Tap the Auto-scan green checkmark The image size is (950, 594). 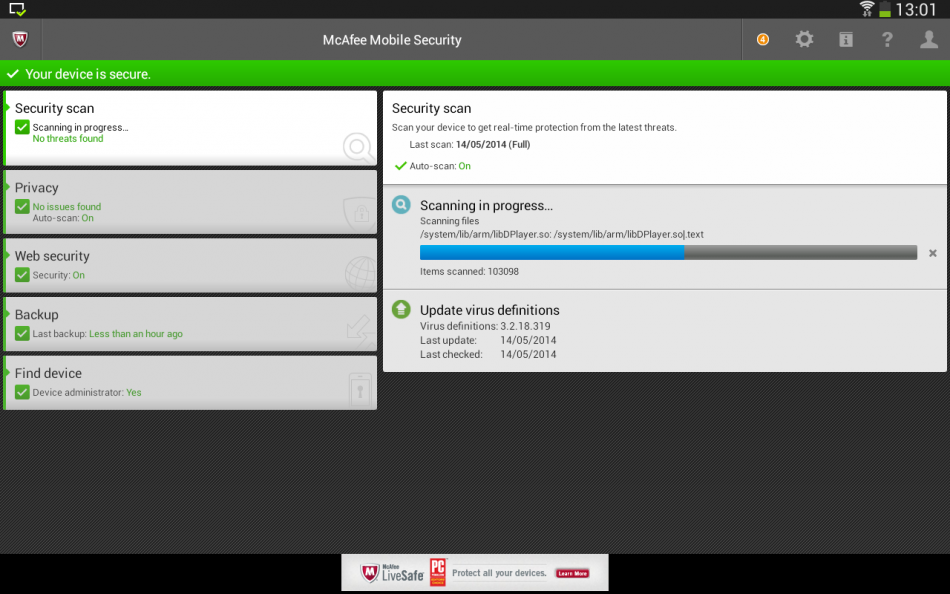[x=400, y=165]
